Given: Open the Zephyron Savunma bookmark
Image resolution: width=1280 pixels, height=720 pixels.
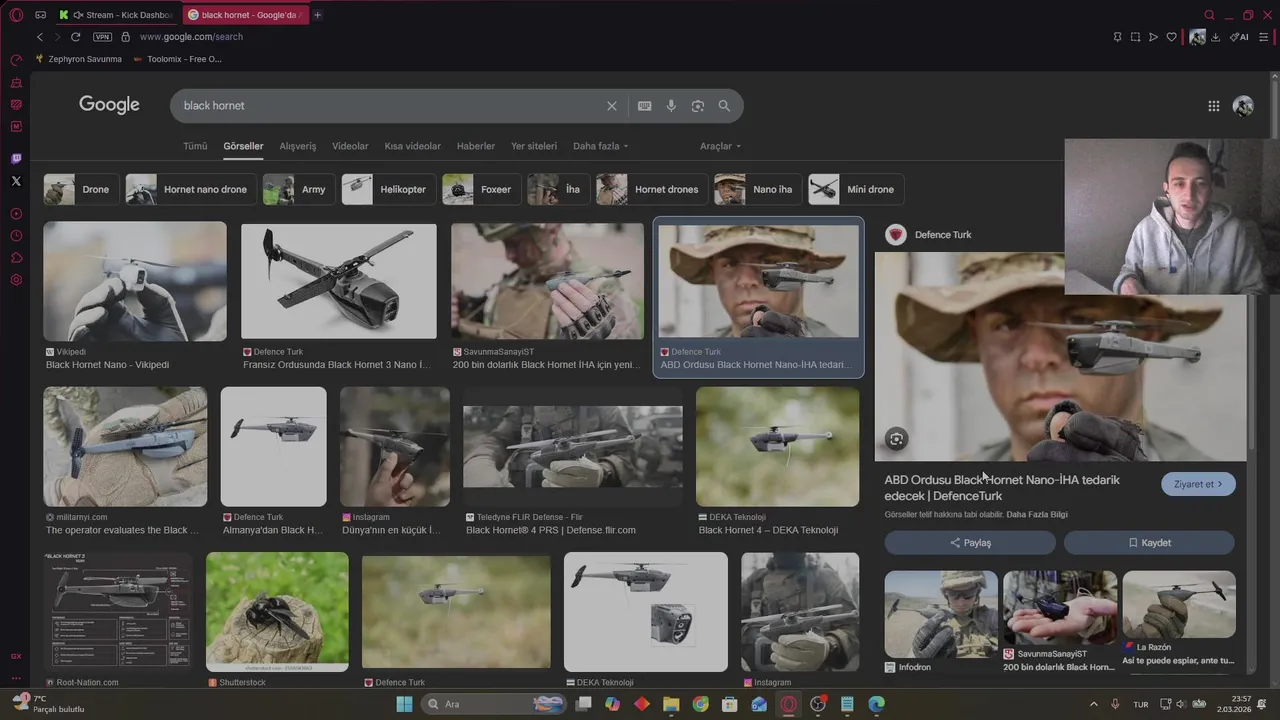Looking at the screenshot, I should pos(78,59).
